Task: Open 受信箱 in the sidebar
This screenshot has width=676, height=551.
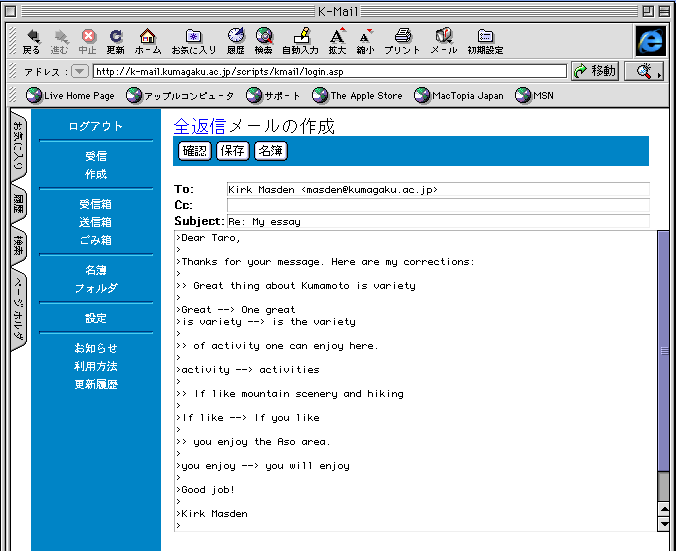Action: [x=96, y=204]
